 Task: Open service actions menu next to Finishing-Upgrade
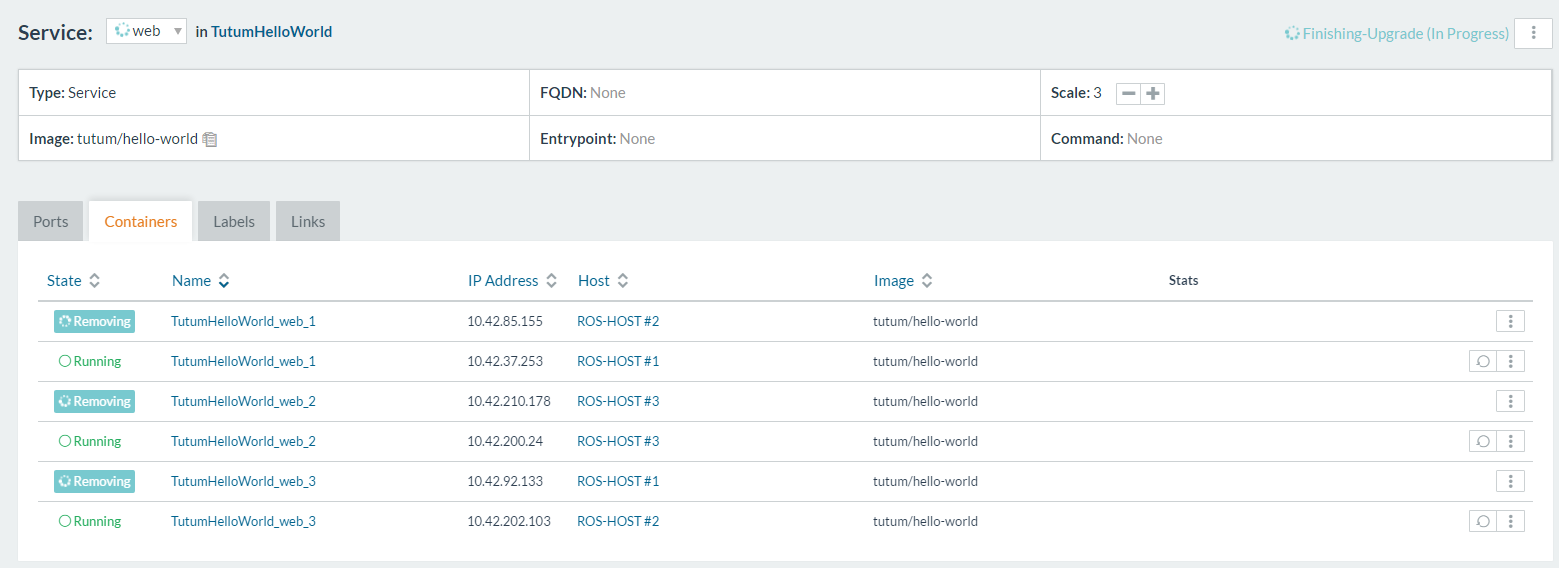(1533, 33)
